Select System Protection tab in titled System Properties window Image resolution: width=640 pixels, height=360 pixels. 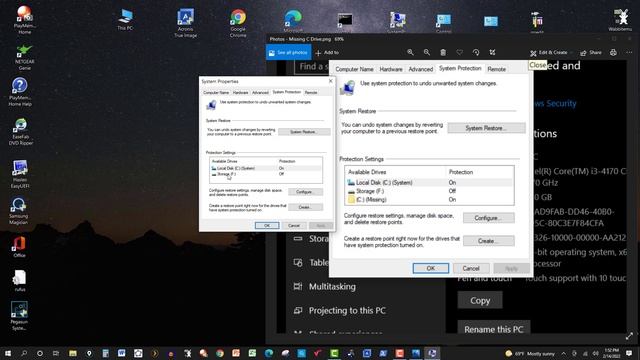(287, 92)
